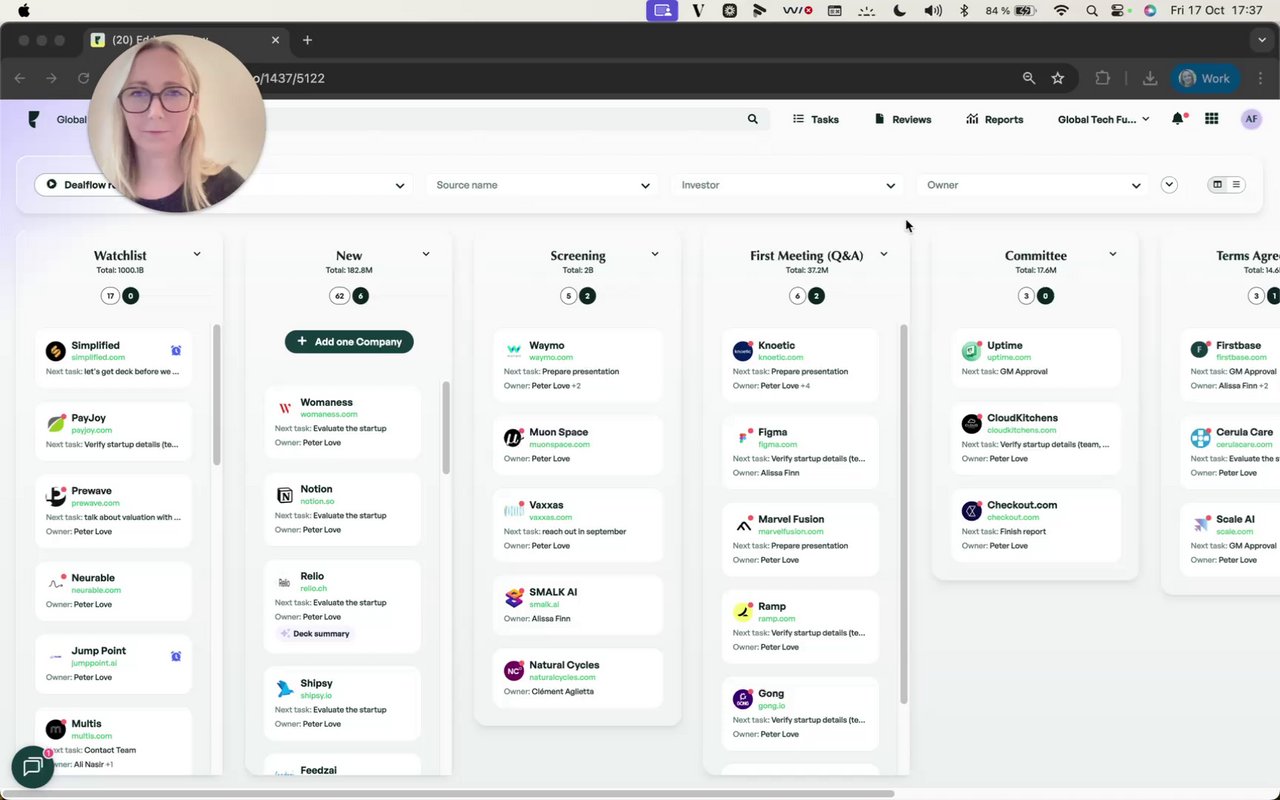This screenshot has height=800, width=1280.
Task: Open the Global Tech Fu... fund selector
Action: click(1103, 119)
